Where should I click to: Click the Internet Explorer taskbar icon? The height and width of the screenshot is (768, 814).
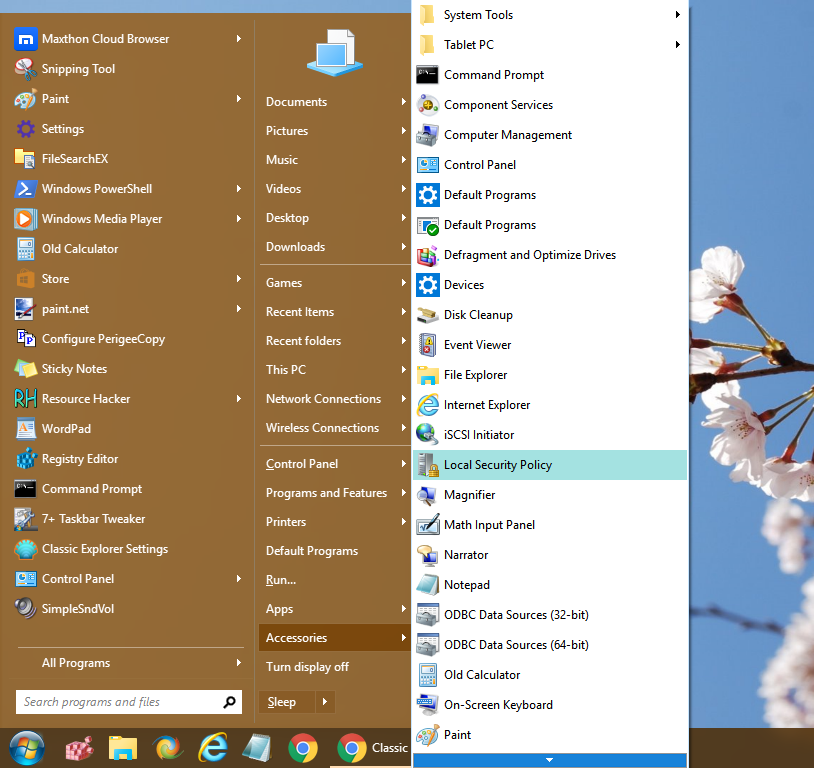click(x=213, y=748)
